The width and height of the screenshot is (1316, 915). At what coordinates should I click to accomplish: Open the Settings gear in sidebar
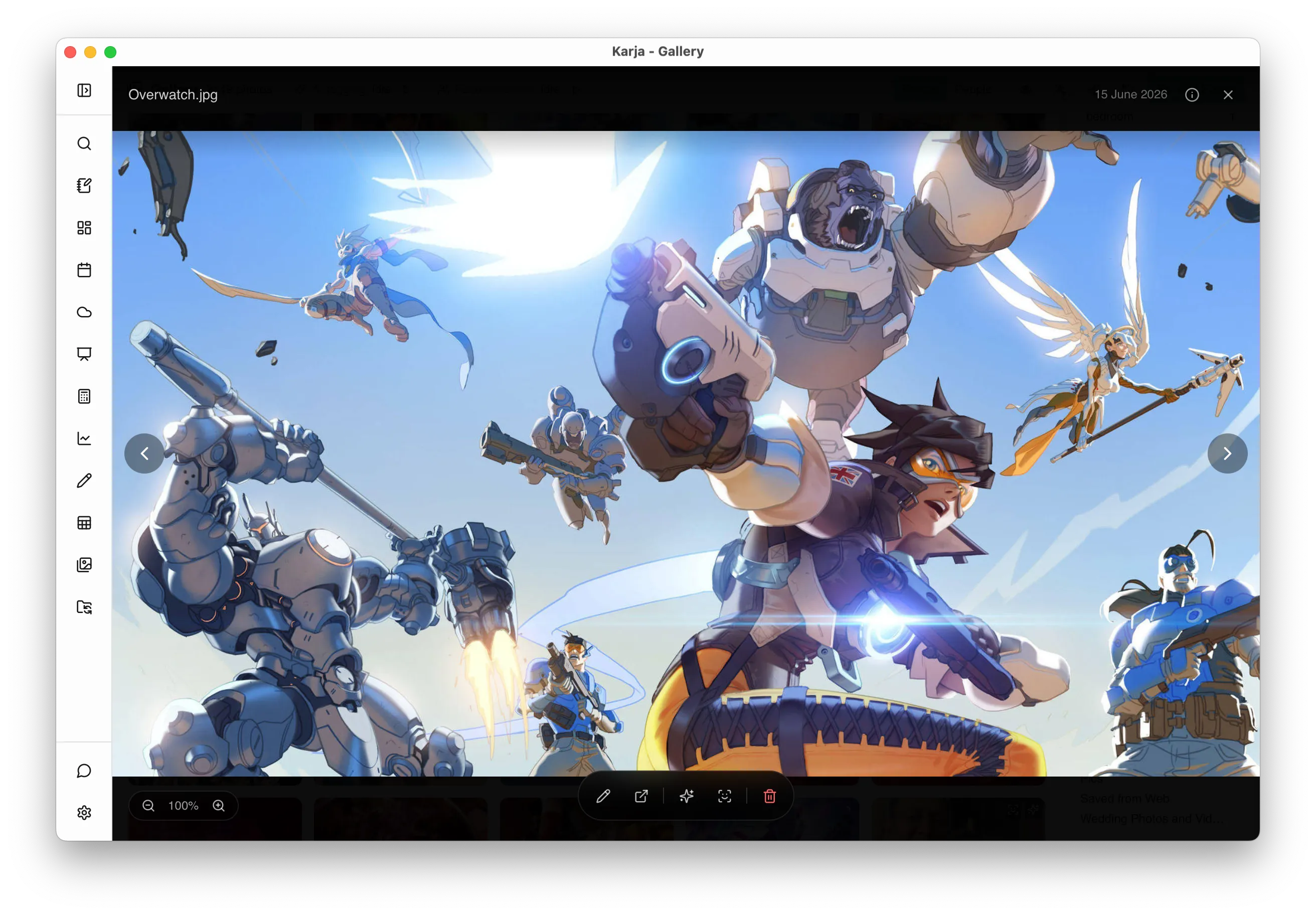click(84, 813)
